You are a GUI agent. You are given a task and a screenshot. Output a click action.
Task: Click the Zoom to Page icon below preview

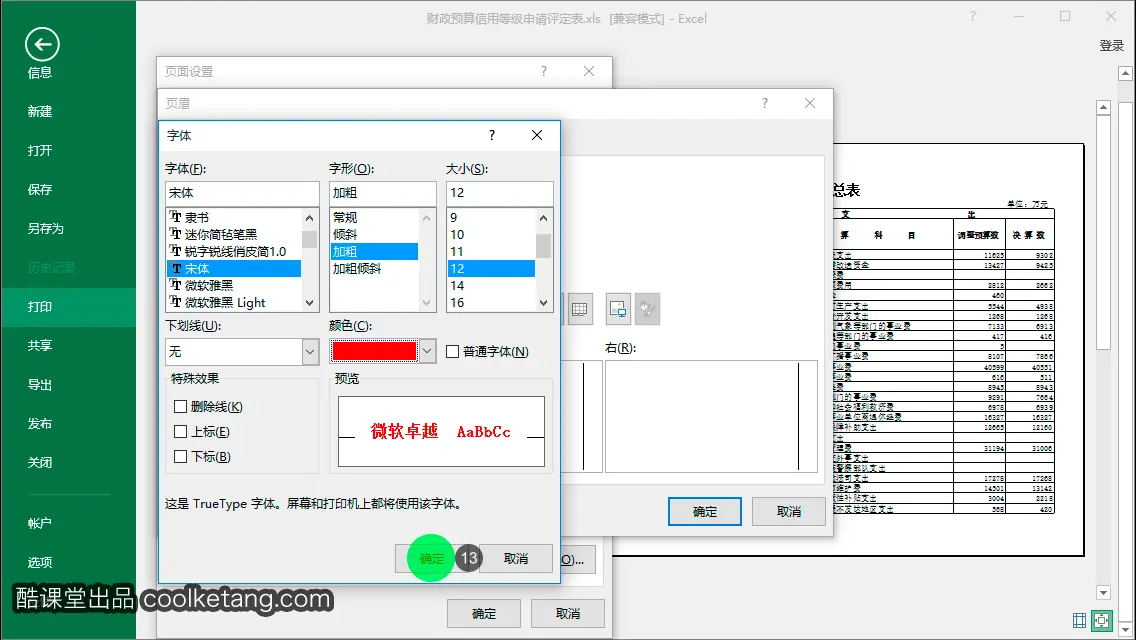click(x=1101, y=620)
